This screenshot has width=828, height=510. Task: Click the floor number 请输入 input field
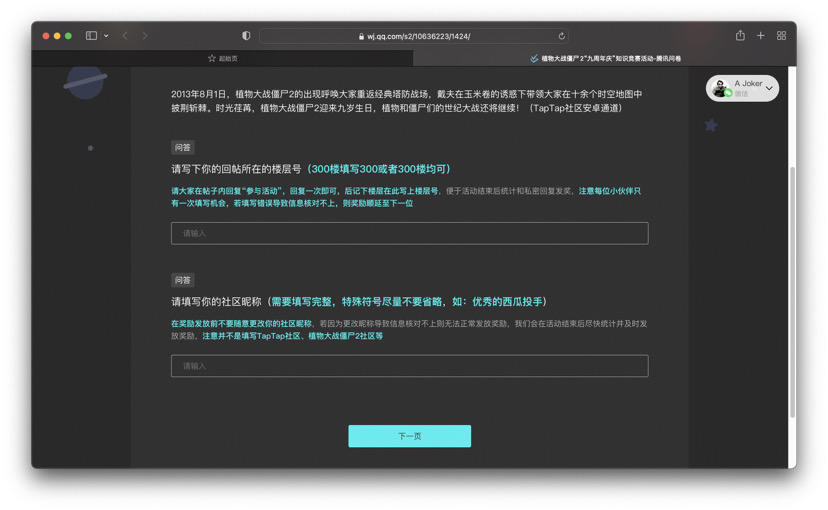[409, 233]
